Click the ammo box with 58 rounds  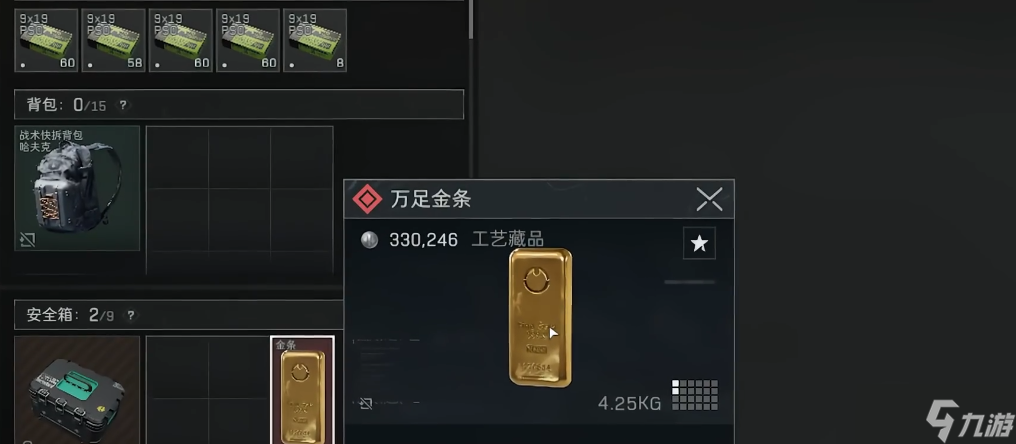point(113,40)
